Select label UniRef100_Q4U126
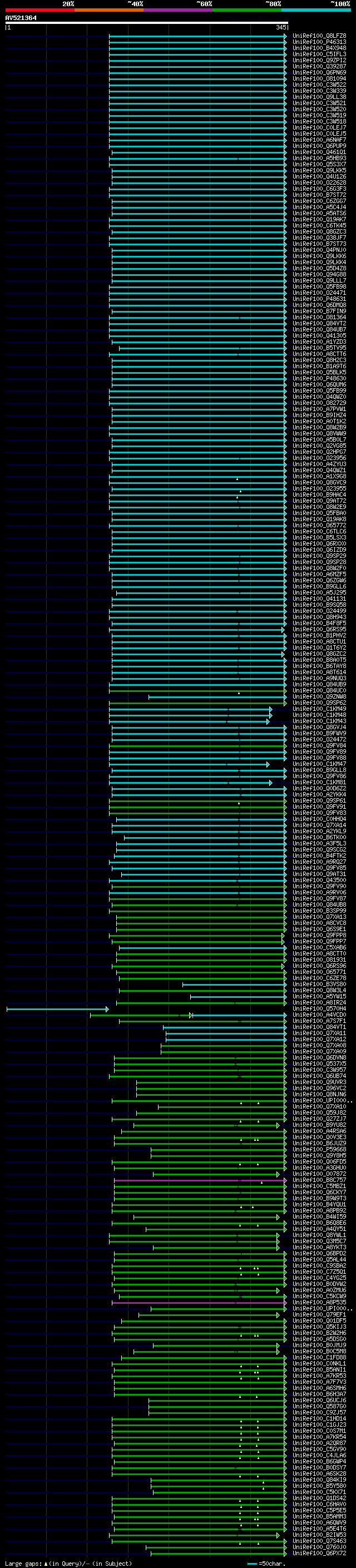356x1568 pixels. [319, 176]
